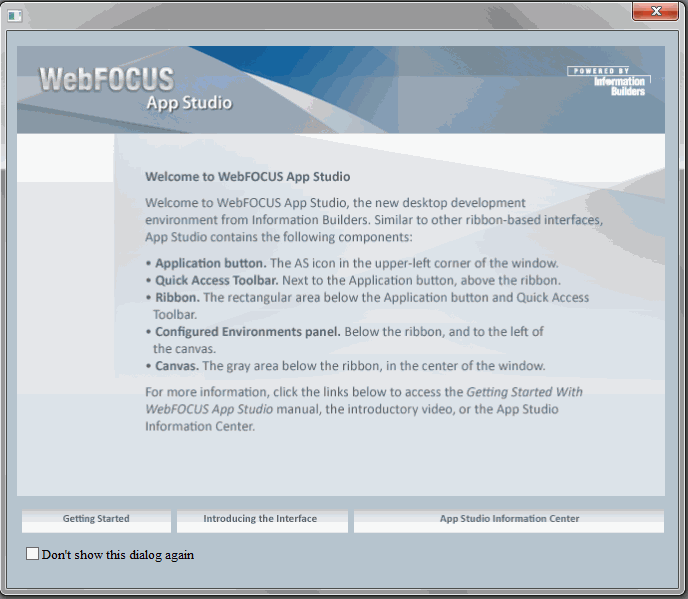The image size is (688, 599).
Task: Enable Don't show this dialog again
Action: pos(32,554)
